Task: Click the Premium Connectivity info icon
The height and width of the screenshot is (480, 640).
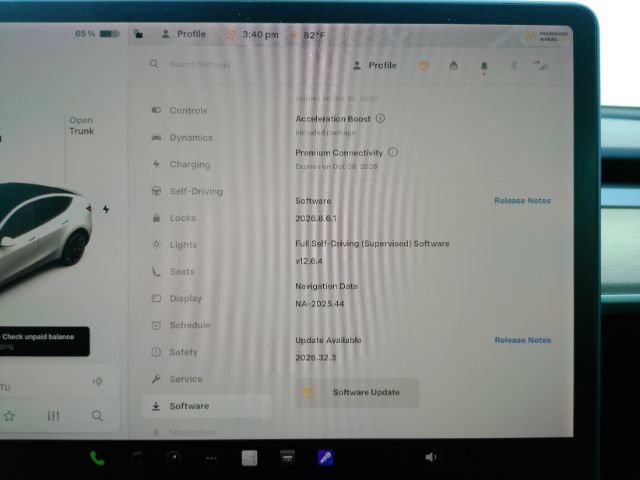Action: [393, 152]
